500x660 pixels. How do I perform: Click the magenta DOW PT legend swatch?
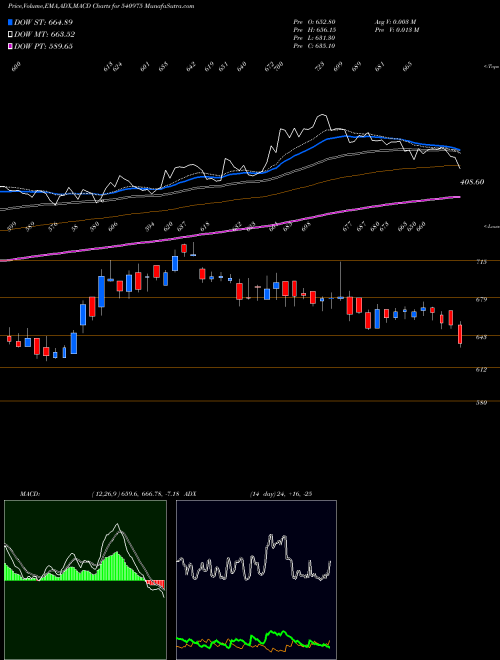point(10,46)
